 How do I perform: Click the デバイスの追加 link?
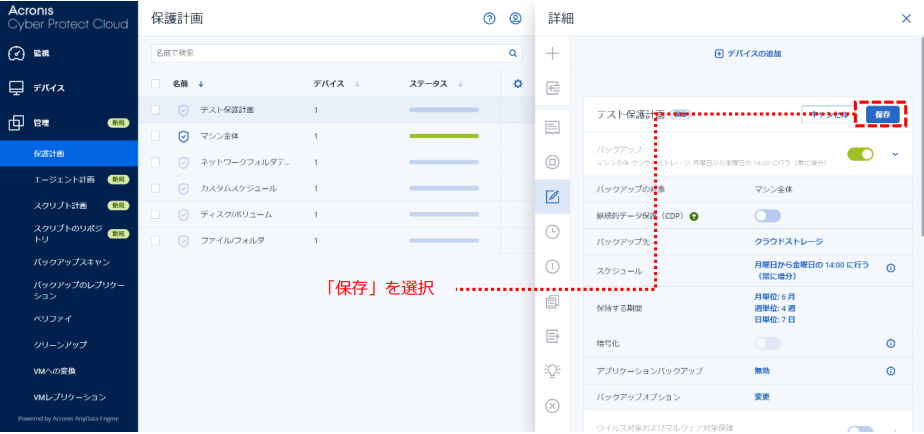747,53
